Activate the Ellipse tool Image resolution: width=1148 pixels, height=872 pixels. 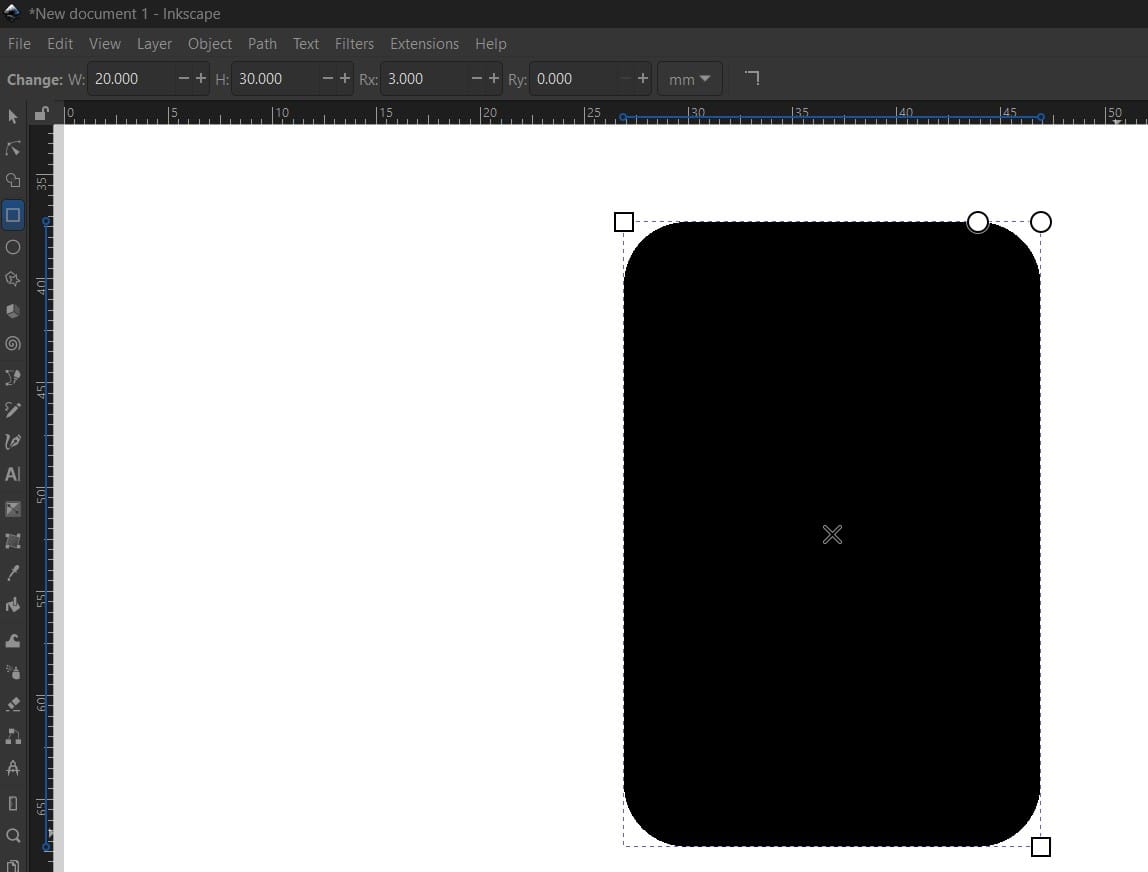click(13, 247)
